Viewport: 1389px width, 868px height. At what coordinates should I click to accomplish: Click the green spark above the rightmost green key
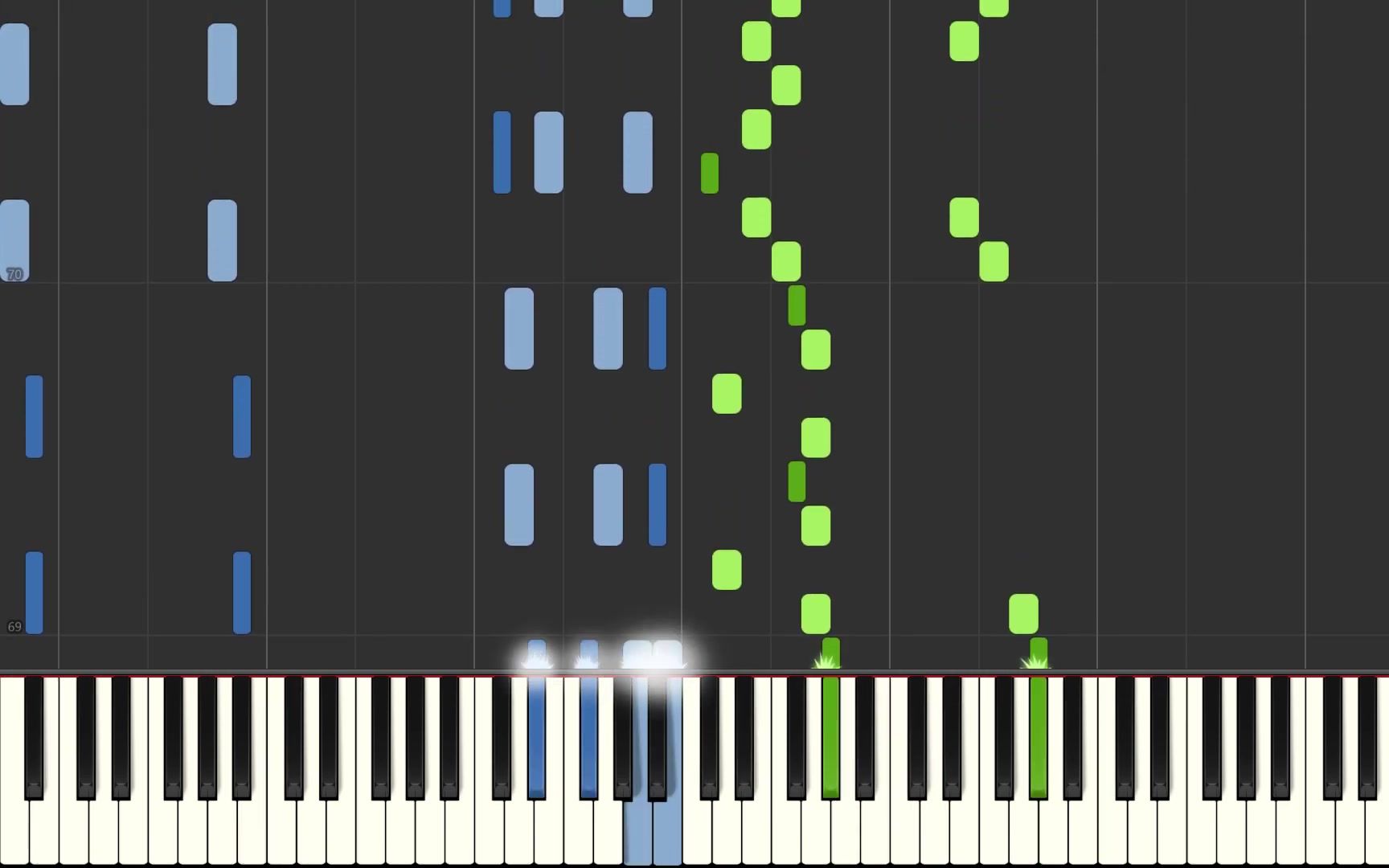point(1035,661)
